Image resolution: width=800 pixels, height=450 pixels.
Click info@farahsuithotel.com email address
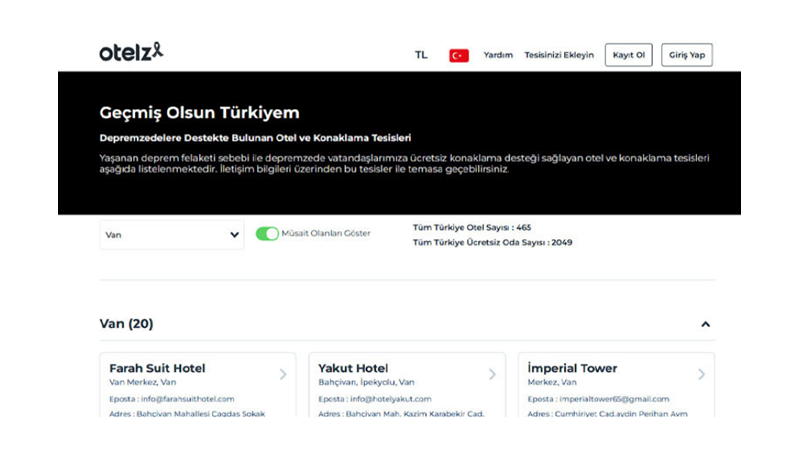[x=187, y=399]
